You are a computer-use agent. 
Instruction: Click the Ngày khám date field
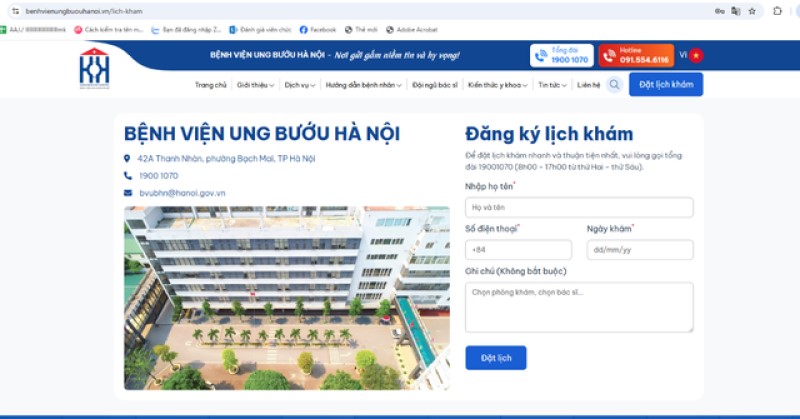639,250
